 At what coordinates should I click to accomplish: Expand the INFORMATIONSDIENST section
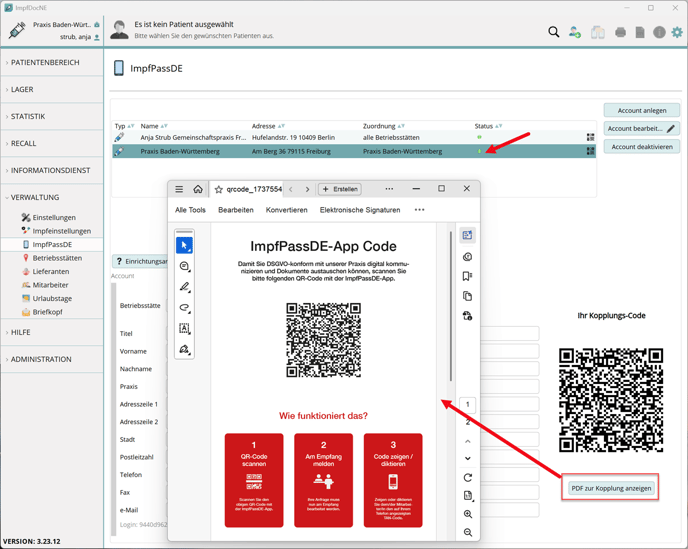52,170
